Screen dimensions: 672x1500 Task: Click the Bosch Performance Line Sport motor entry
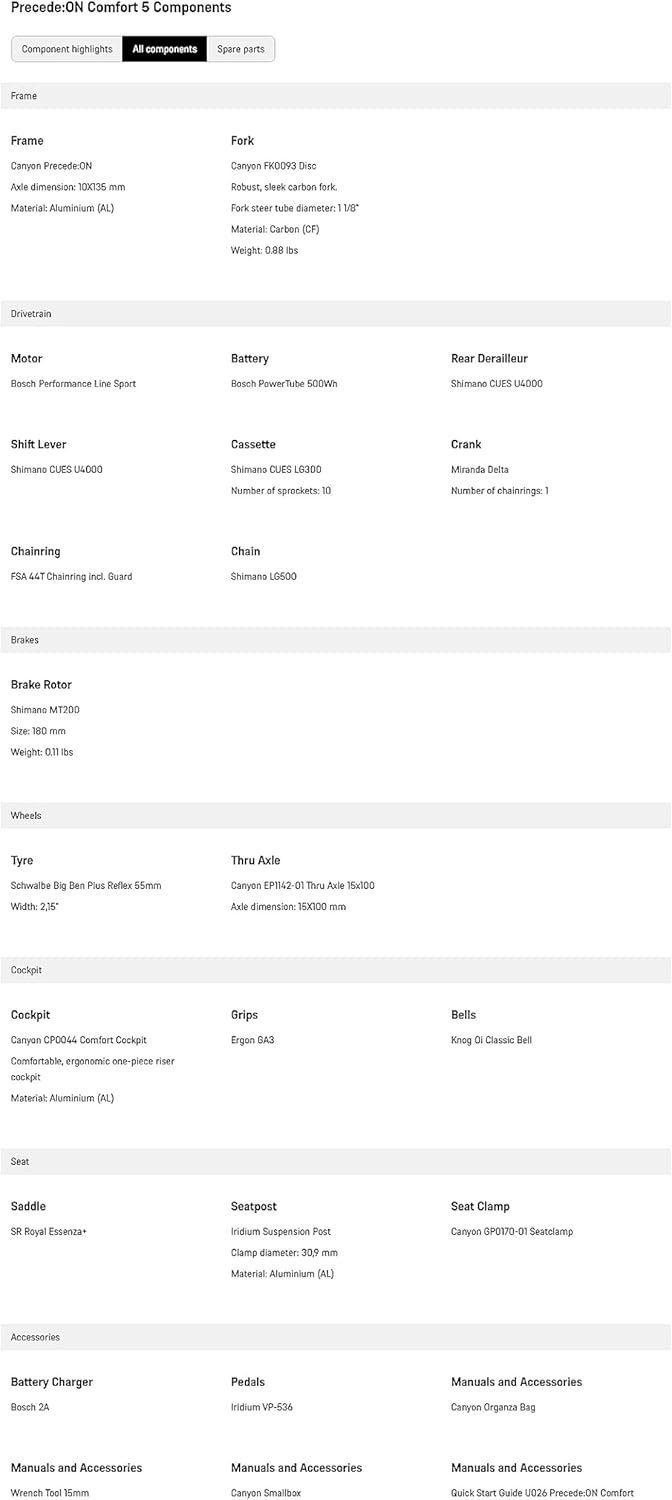coord(73,384)
